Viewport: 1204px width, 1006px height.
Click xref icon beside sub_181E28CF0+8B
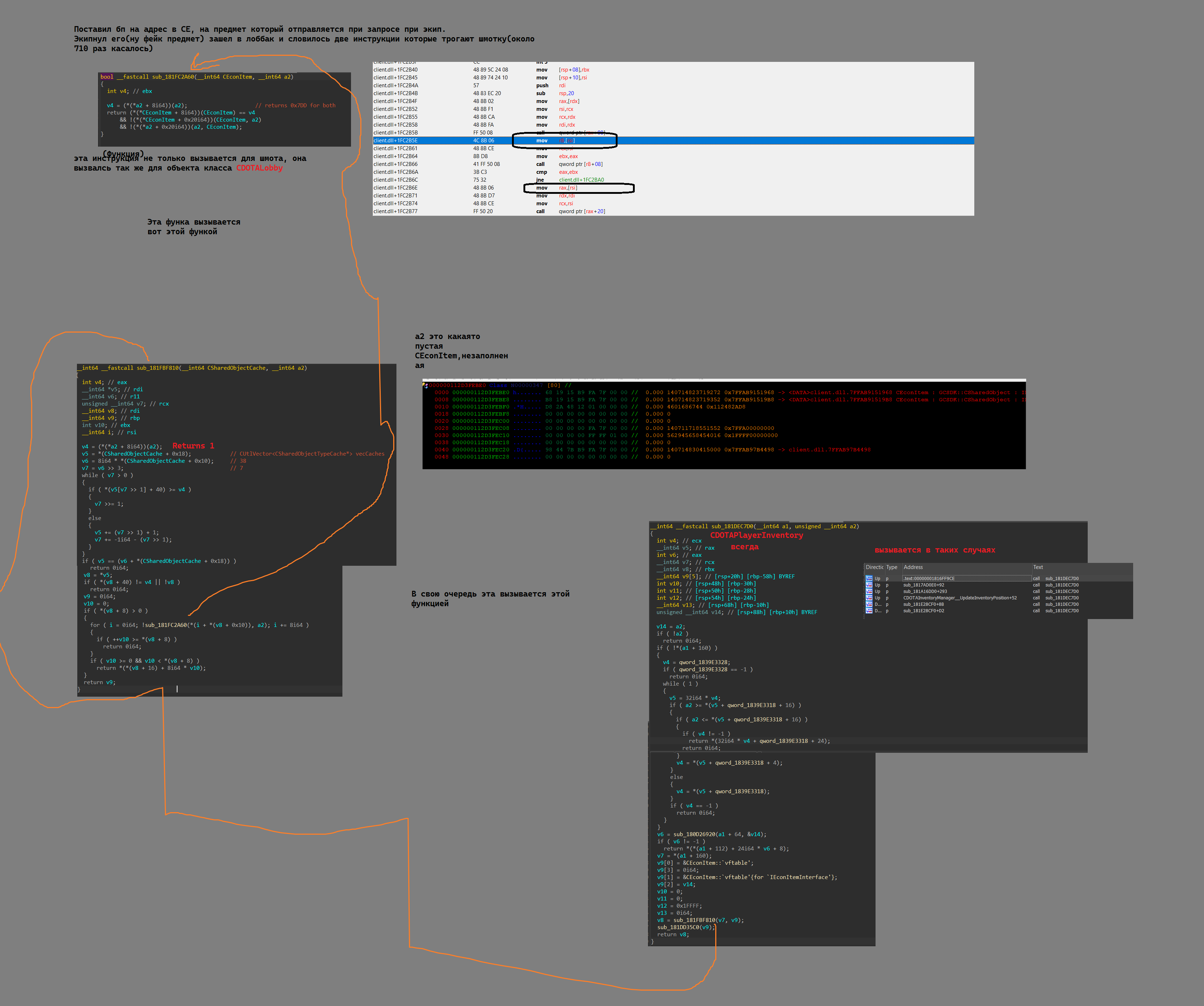coord(869,604)
